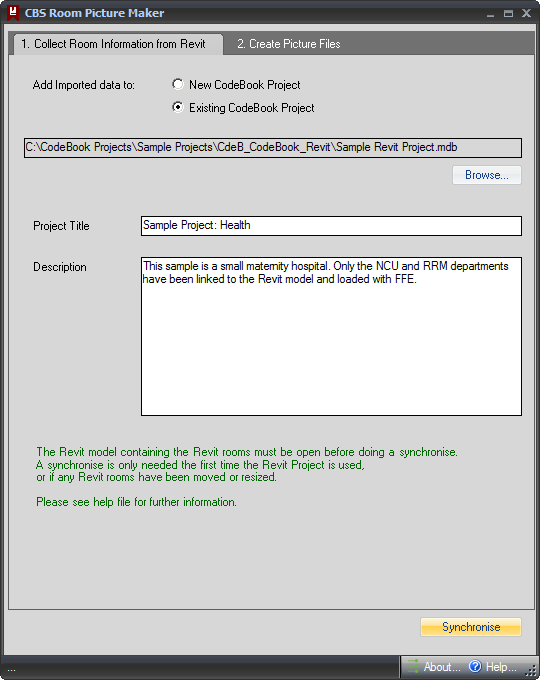The width and height of the screenshot is (540, 680).
Task: Click the green text 'The Revit model containing the Revit rooms...'
Action: (247, 452)
